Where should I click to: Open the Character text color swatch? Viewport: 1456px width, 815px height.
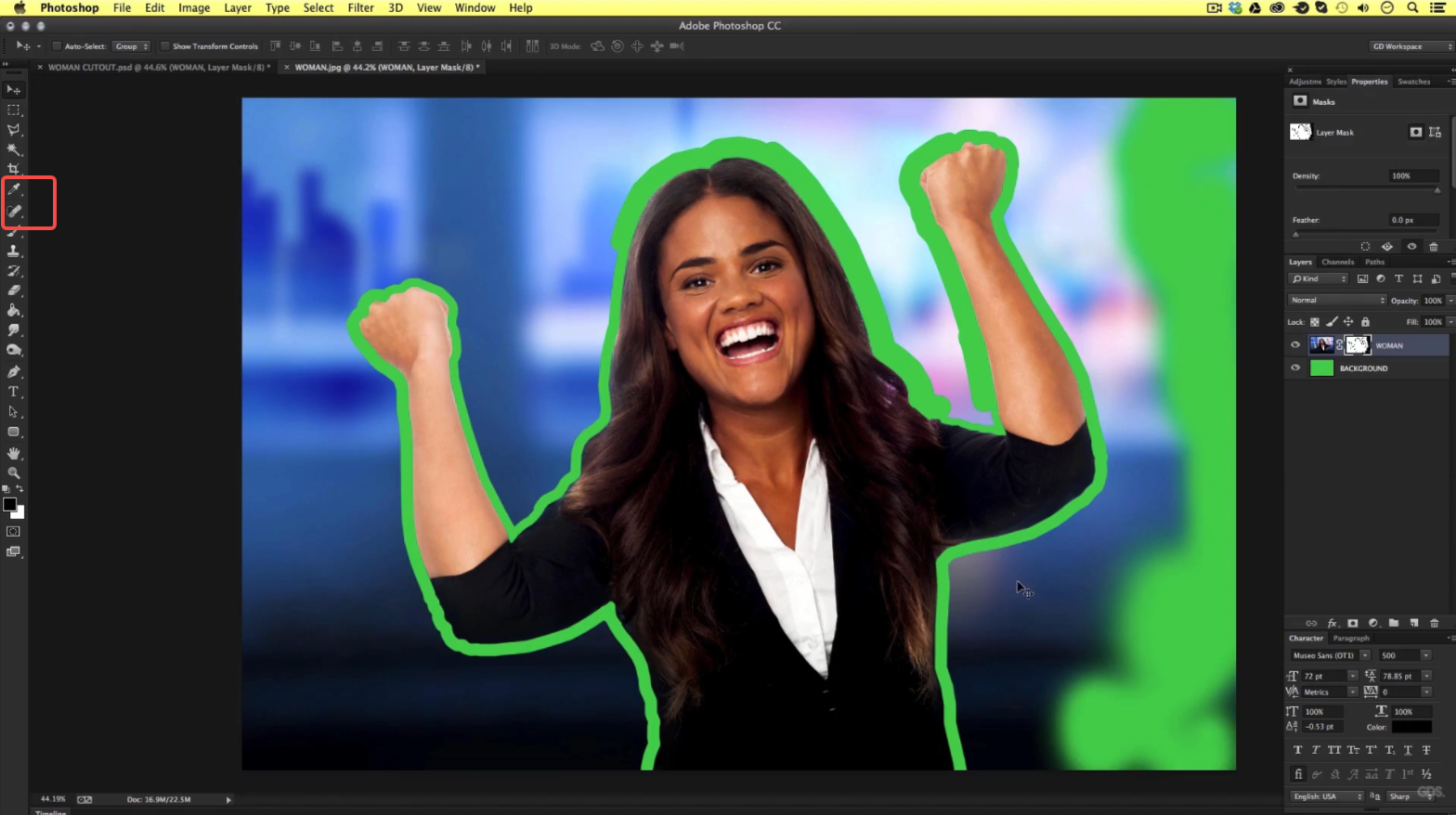[x=1411, y=727]
